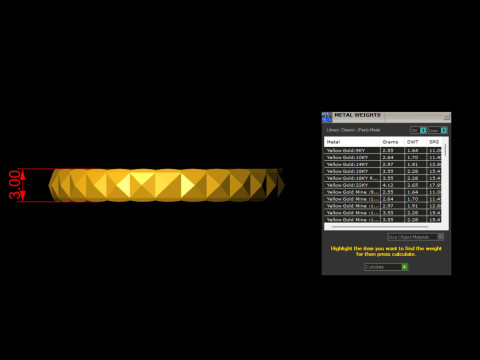This screenshot has height=360, width=480.
Task: Click the Metal column header
Action: [352, 142]
